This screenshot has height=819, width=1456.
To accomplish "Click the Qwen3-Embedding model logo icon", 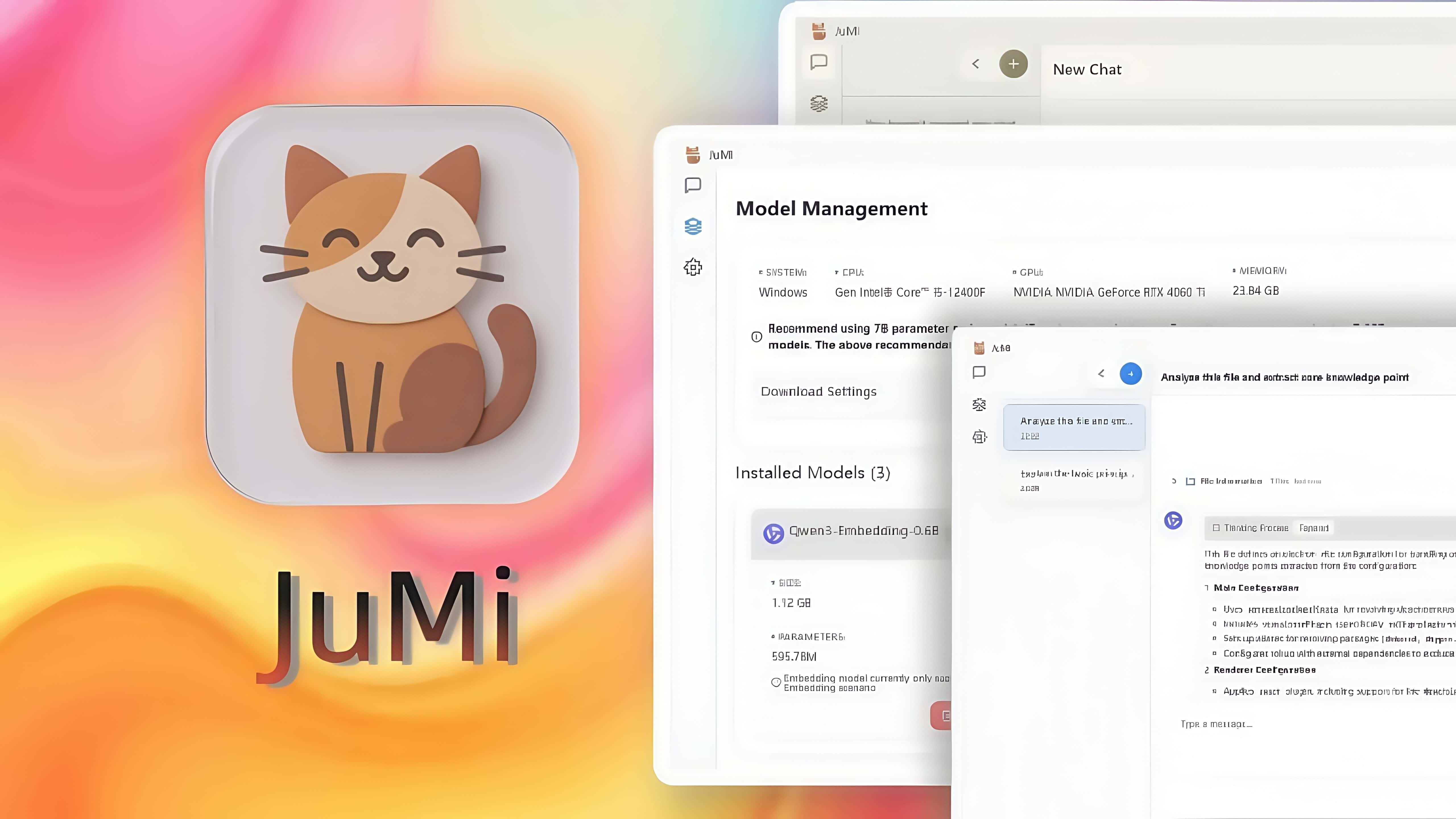I will 773,533.
